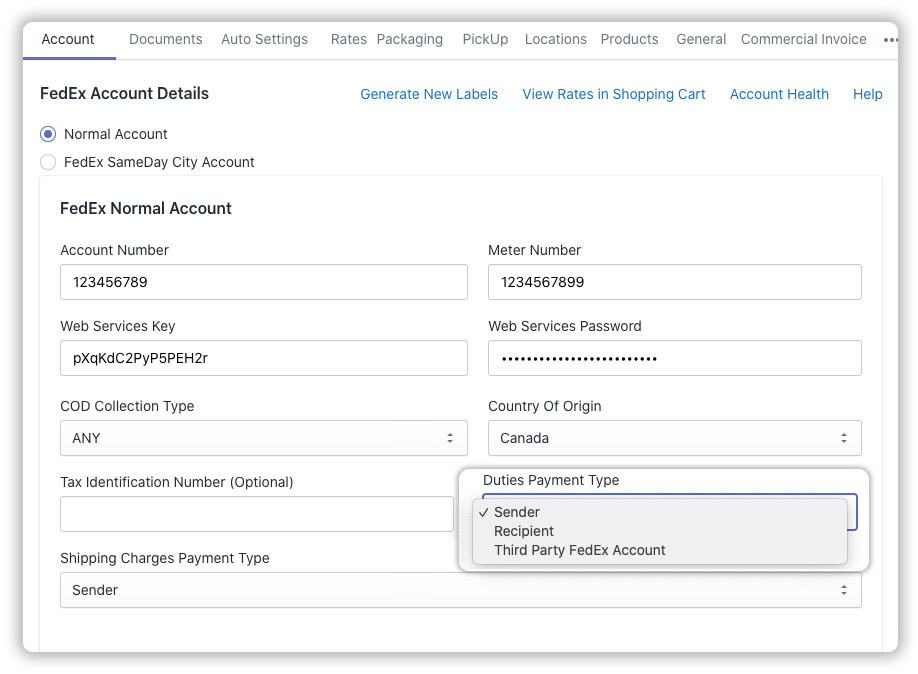This screenshot has width=918, height=674.
Task: Go to the Rates tab
Action: [348, 39]
